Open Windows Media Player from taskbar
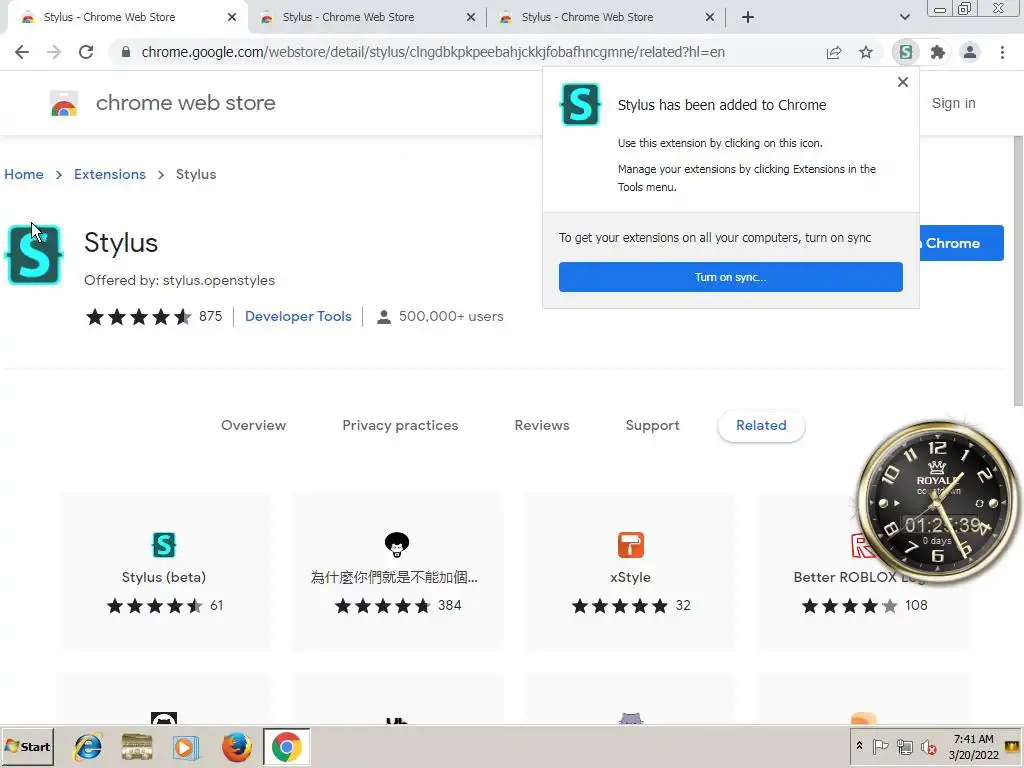Image resolution: width=1024 pixels, height=768 pixels. pyautogui.click(x=185, y=746)
